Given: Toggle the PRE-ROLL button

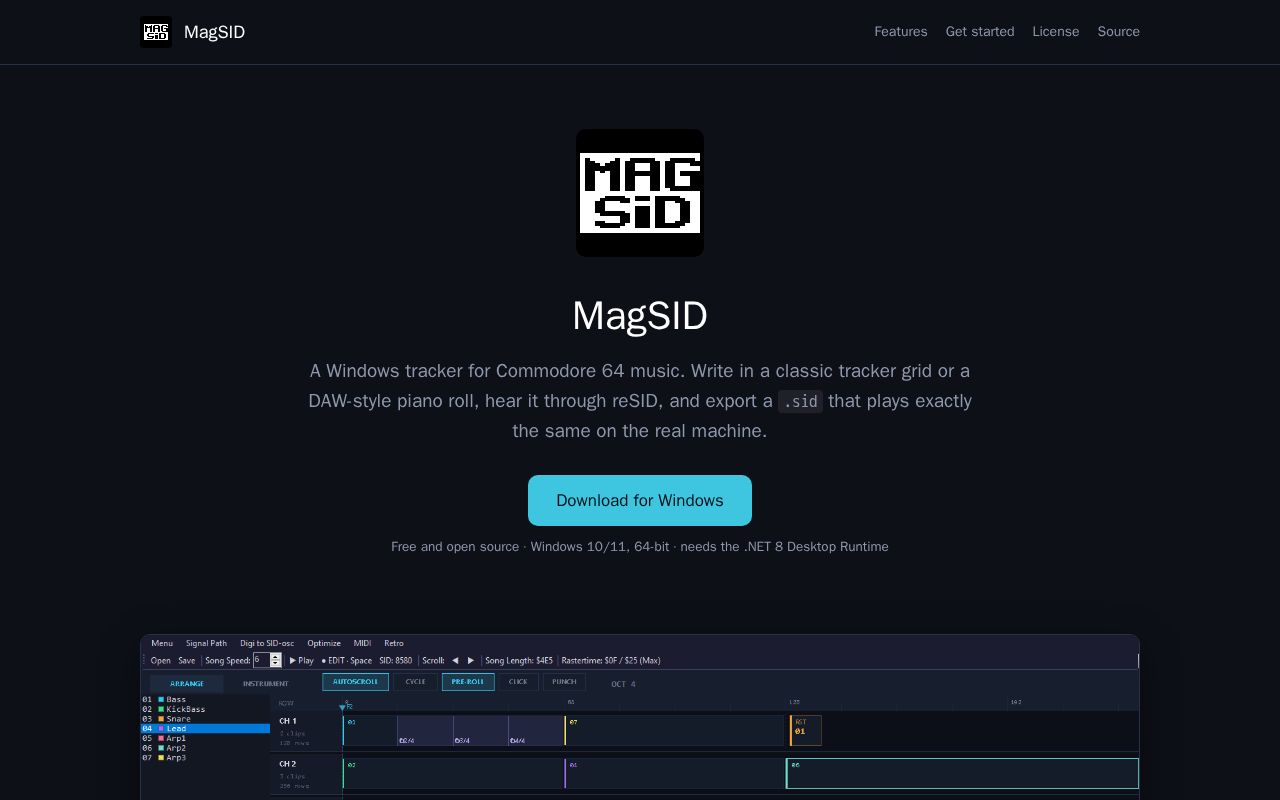Looking at the screenshot, I should 468,682.
